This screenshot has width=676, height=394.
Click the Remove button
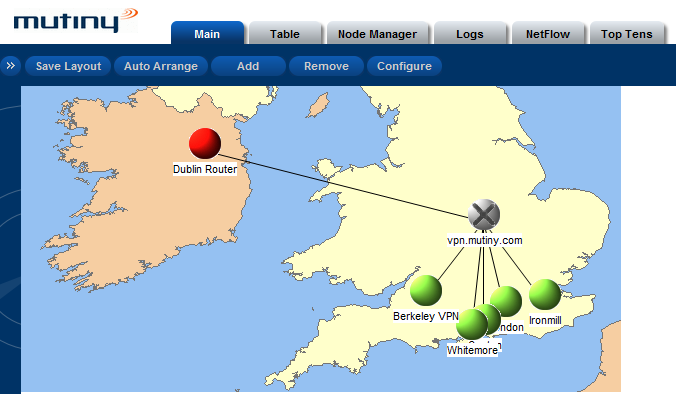coord(326,66)
